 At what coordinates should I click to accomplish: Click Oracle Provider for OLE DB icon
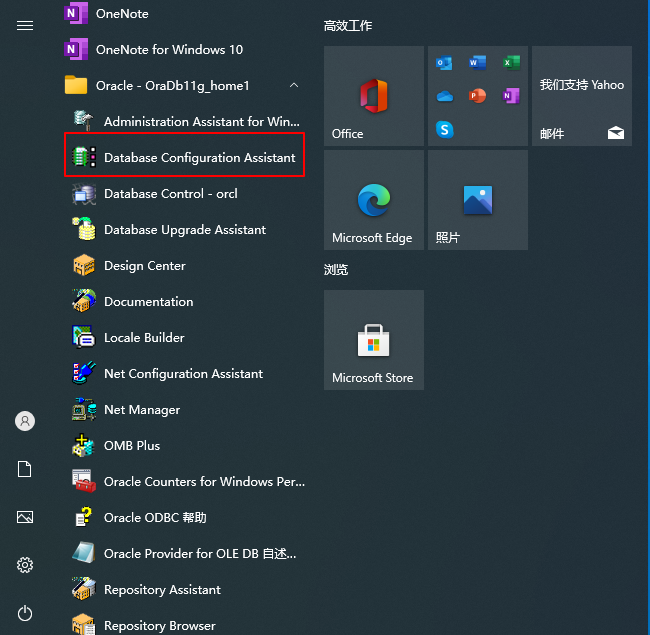click(84, 553)
